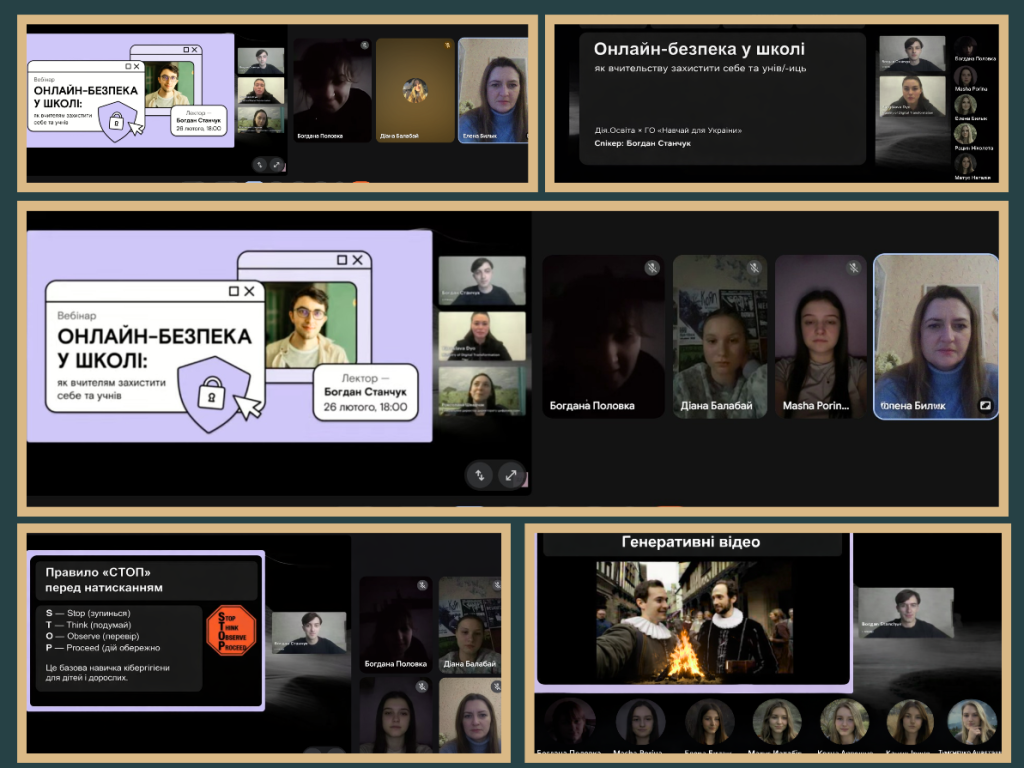The image size is (1024, 768).
Task: Click the red STOP sign graphic
Action: point(231,630)
